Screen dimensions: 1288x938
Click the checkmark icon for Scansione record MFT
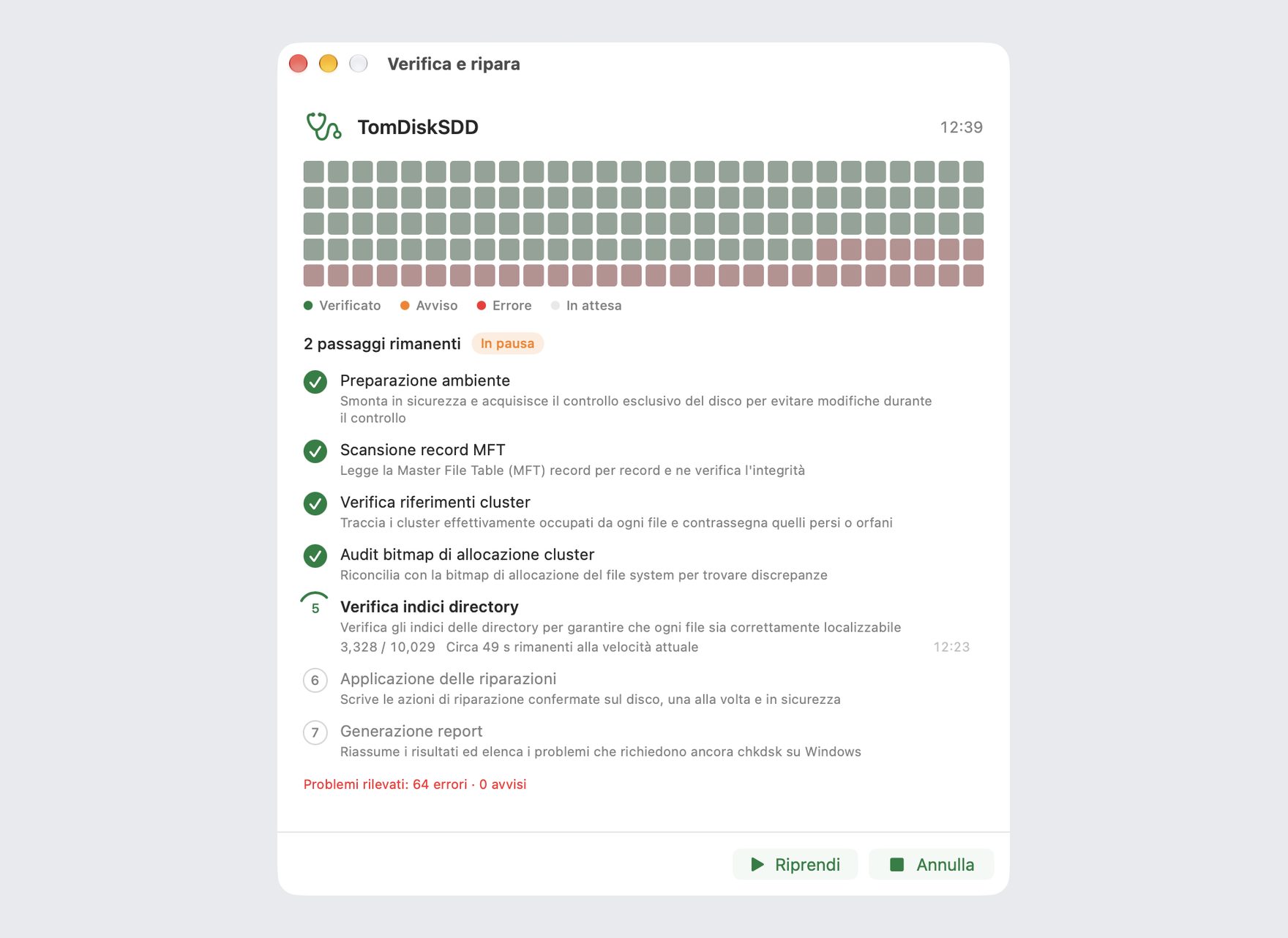pos(315,451)
